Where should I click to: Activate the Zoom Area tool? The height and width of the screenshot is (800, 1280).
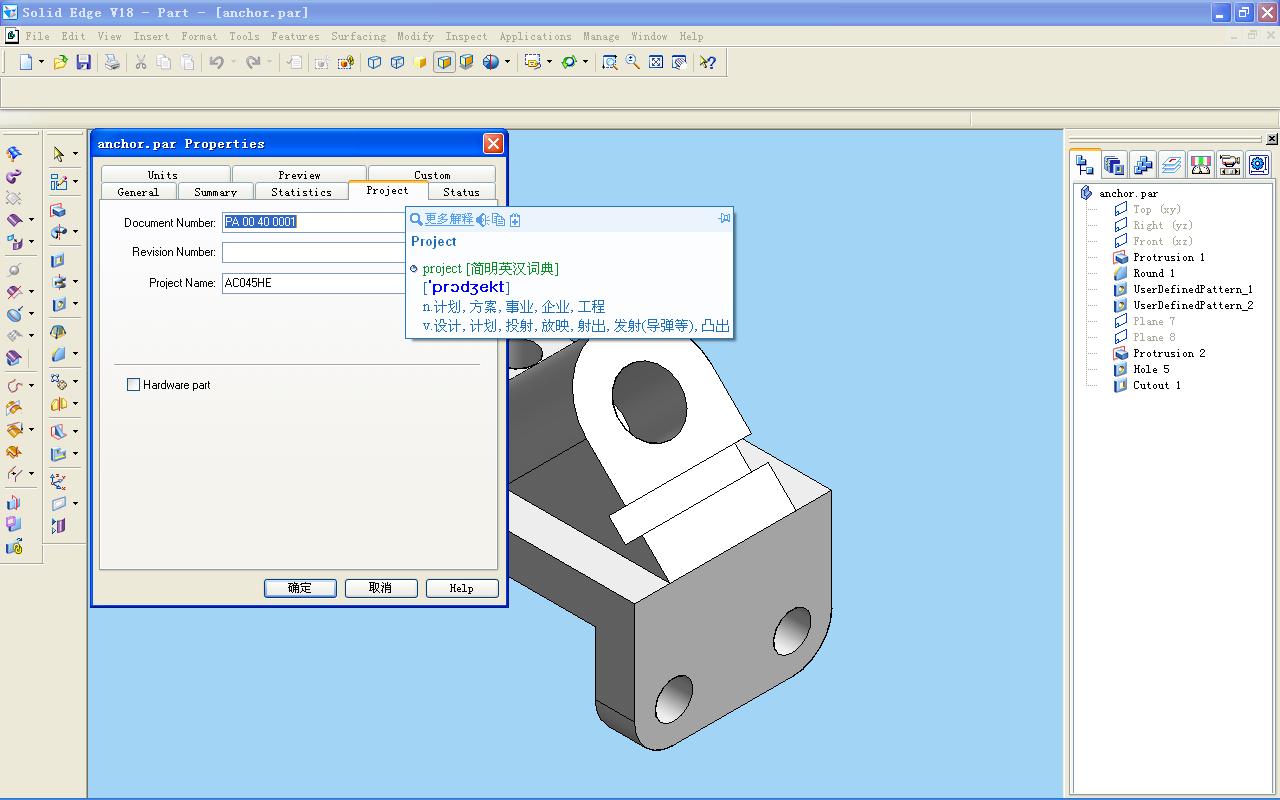(x=610, y=62)
